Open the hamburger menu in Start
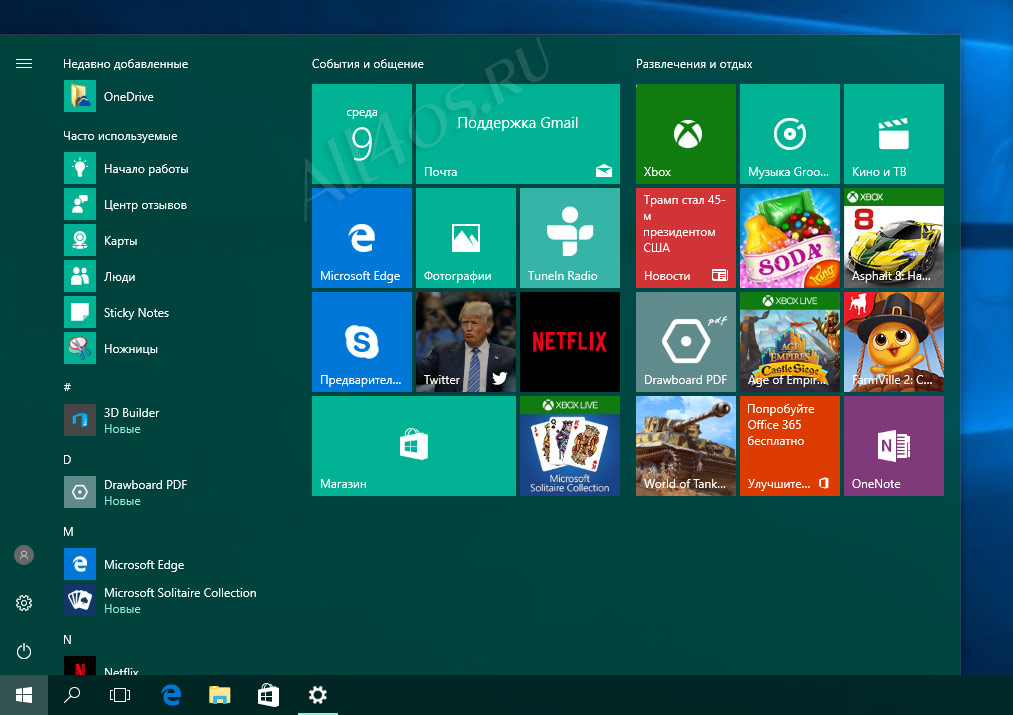This screenshot has height=715, width=1013. point(24,63)
